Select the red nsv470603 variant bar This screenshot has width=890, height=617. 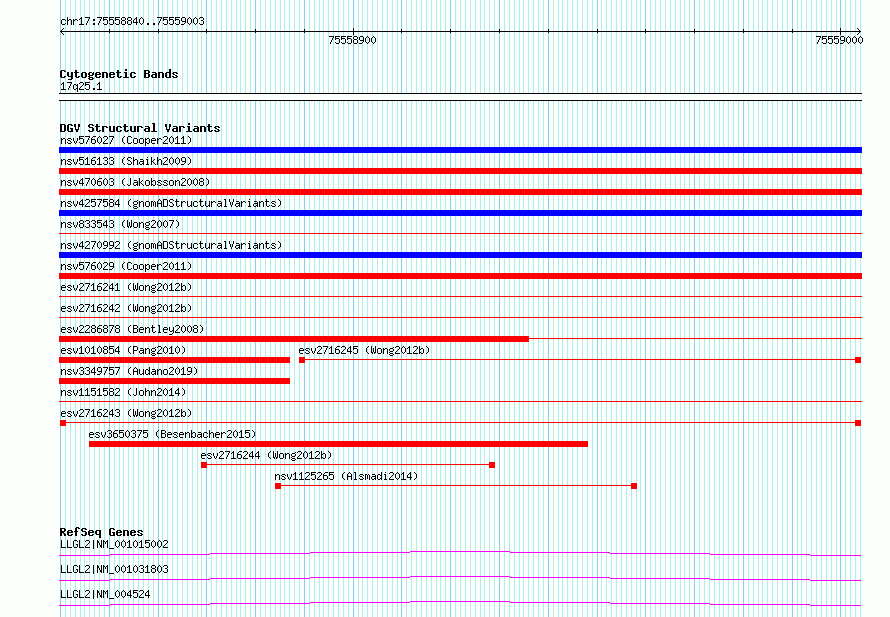[x=460, y=192]
